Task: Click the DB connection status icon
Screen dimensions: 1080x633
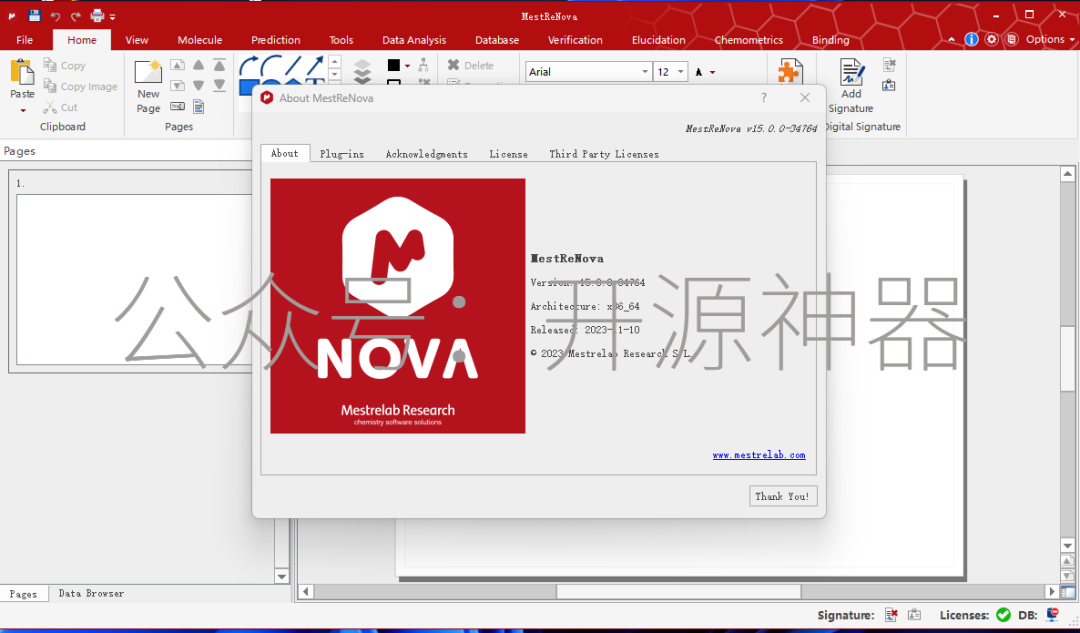Action: coord(1052,614)
